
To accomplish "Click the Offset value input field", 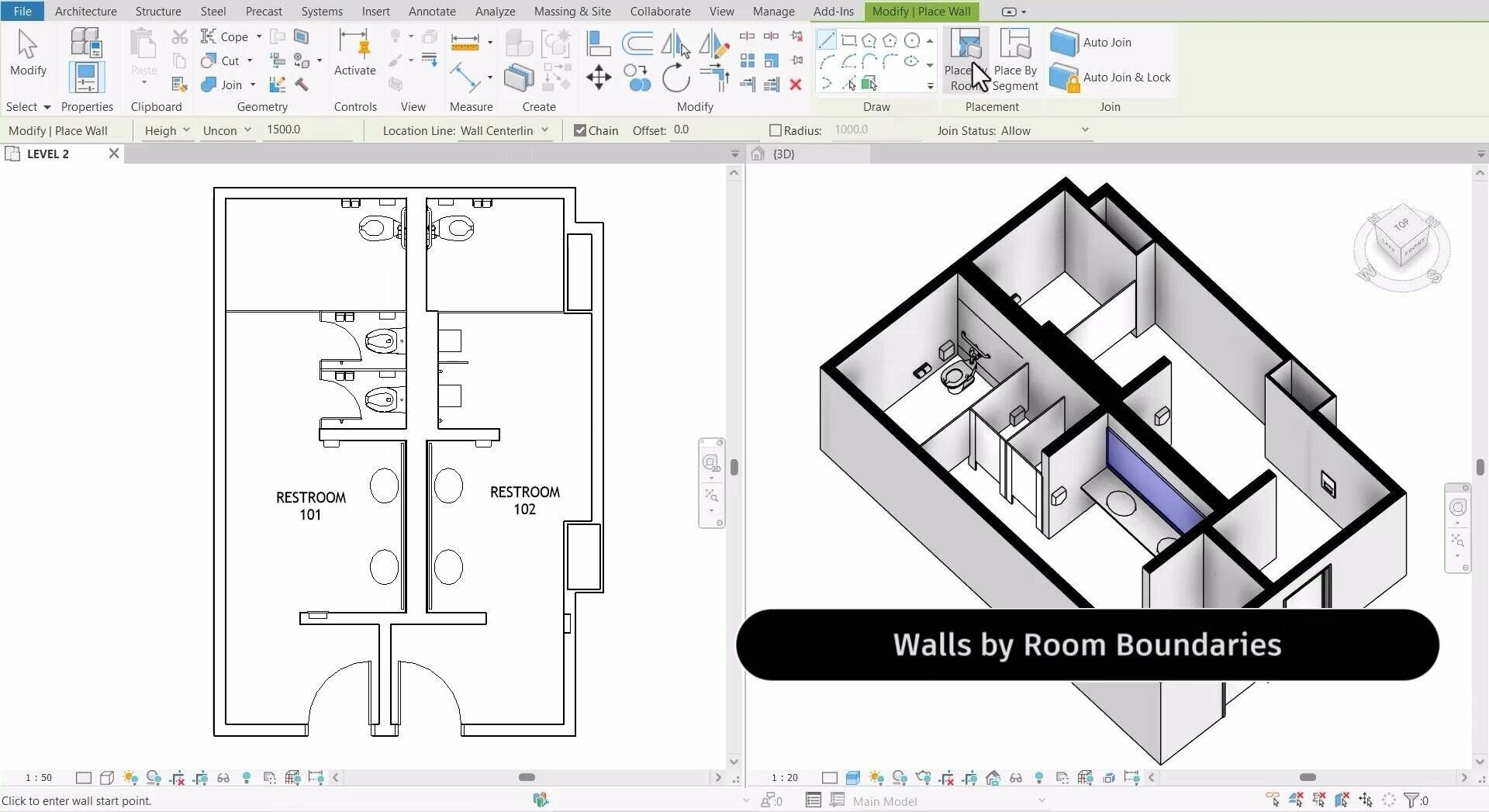I will (713, 130).
